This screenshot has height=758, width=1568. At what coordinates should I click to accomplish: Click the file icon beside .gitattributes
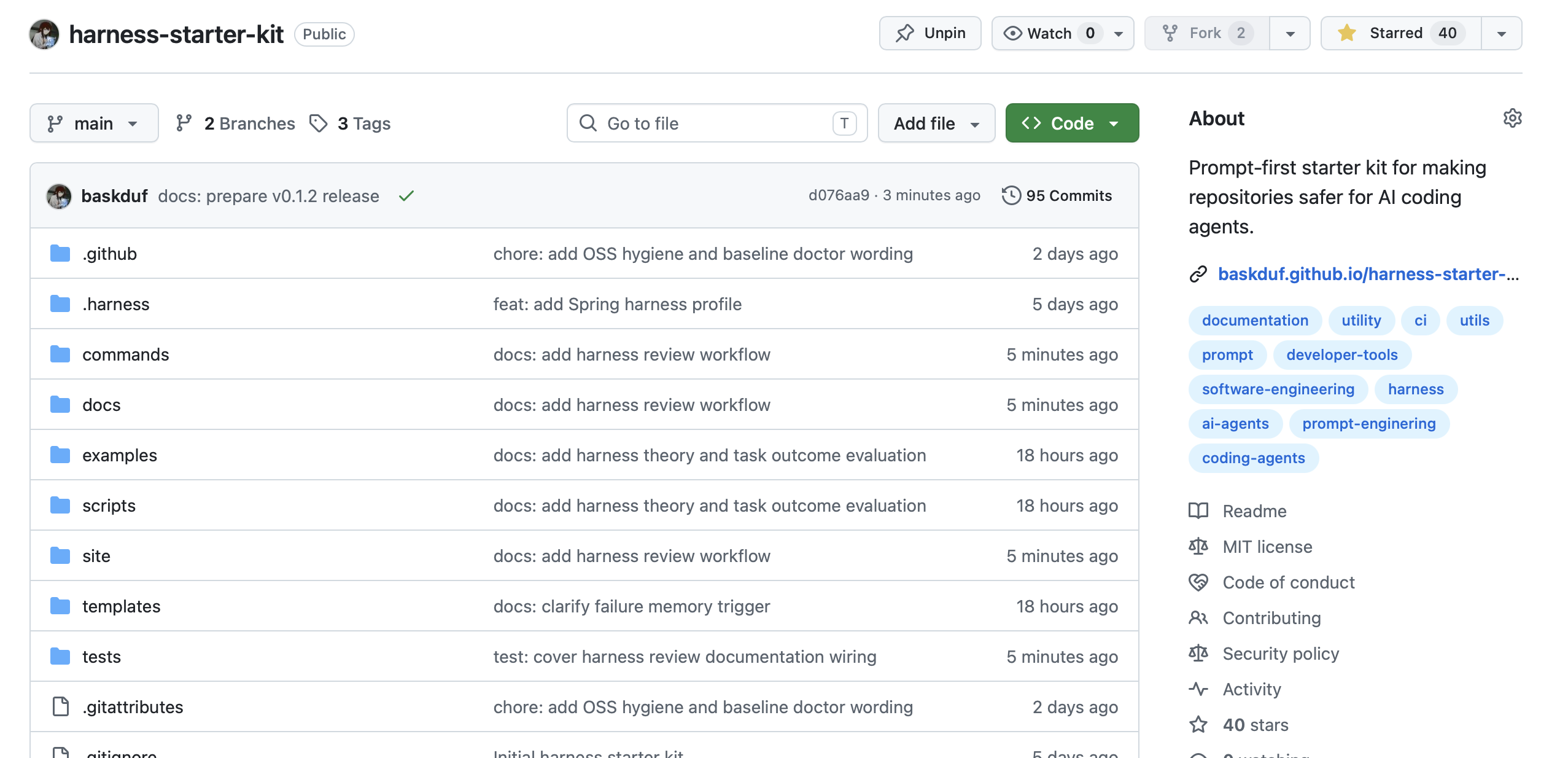60,706
